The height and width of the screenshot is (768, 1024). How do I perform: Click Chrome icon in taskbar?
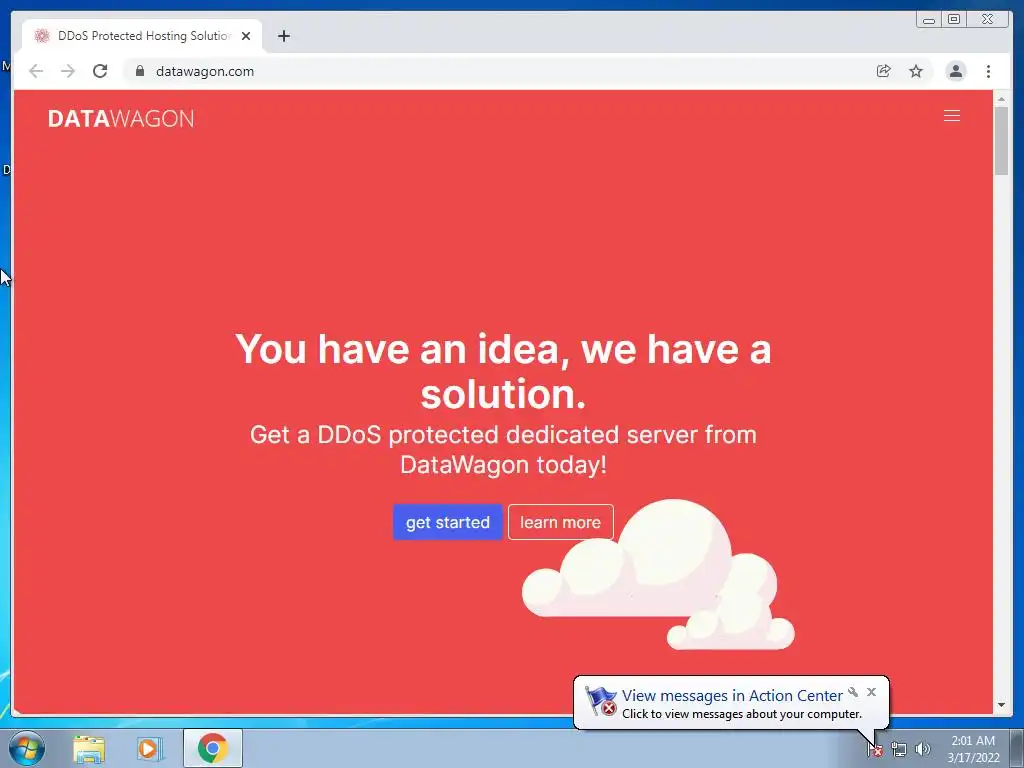213,748
